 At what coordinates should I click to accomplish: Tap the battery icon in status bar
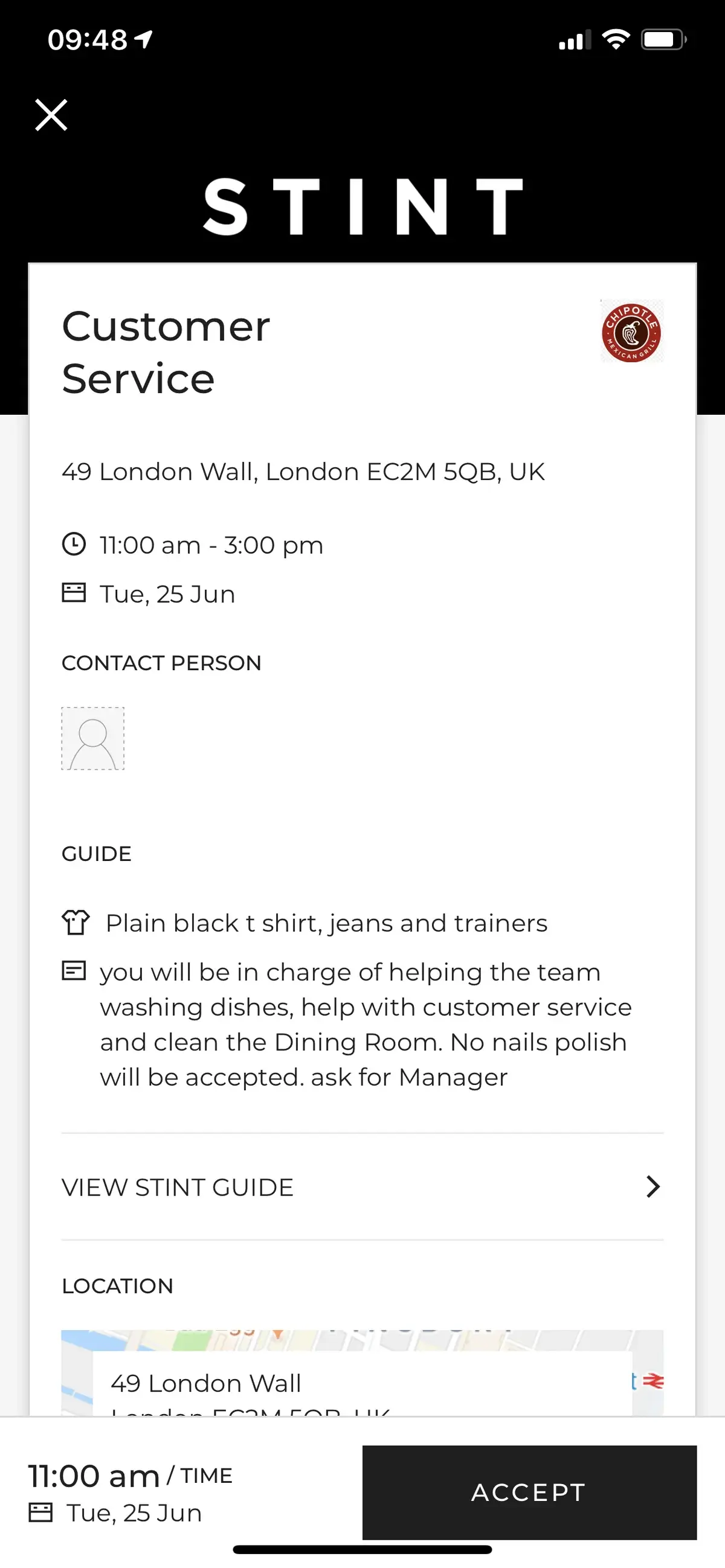[663, 40]
